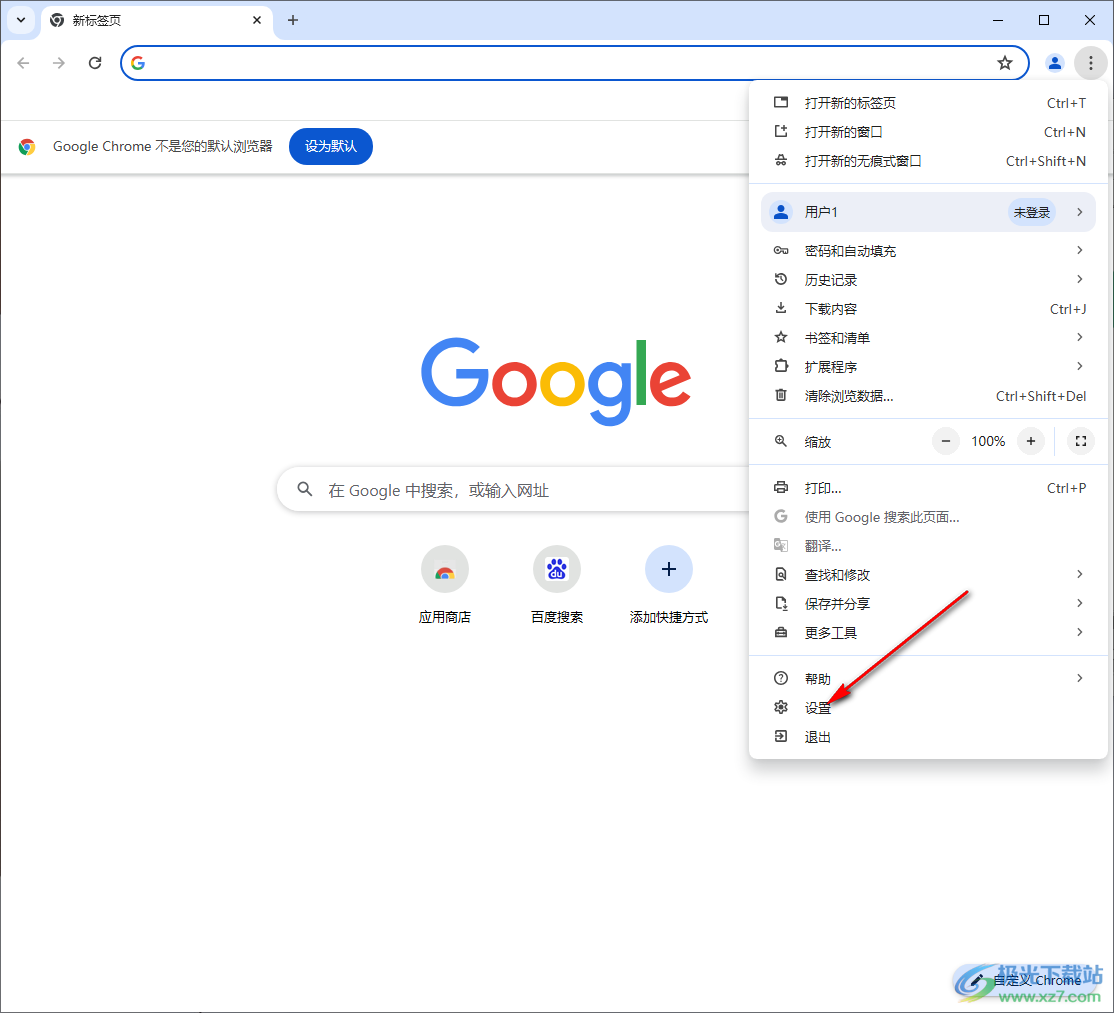Image resolution: width=1114 pixels, height=1013 pixels.
Task: Open the 应用商店 shortcut tile
Action: pos(445,585)
